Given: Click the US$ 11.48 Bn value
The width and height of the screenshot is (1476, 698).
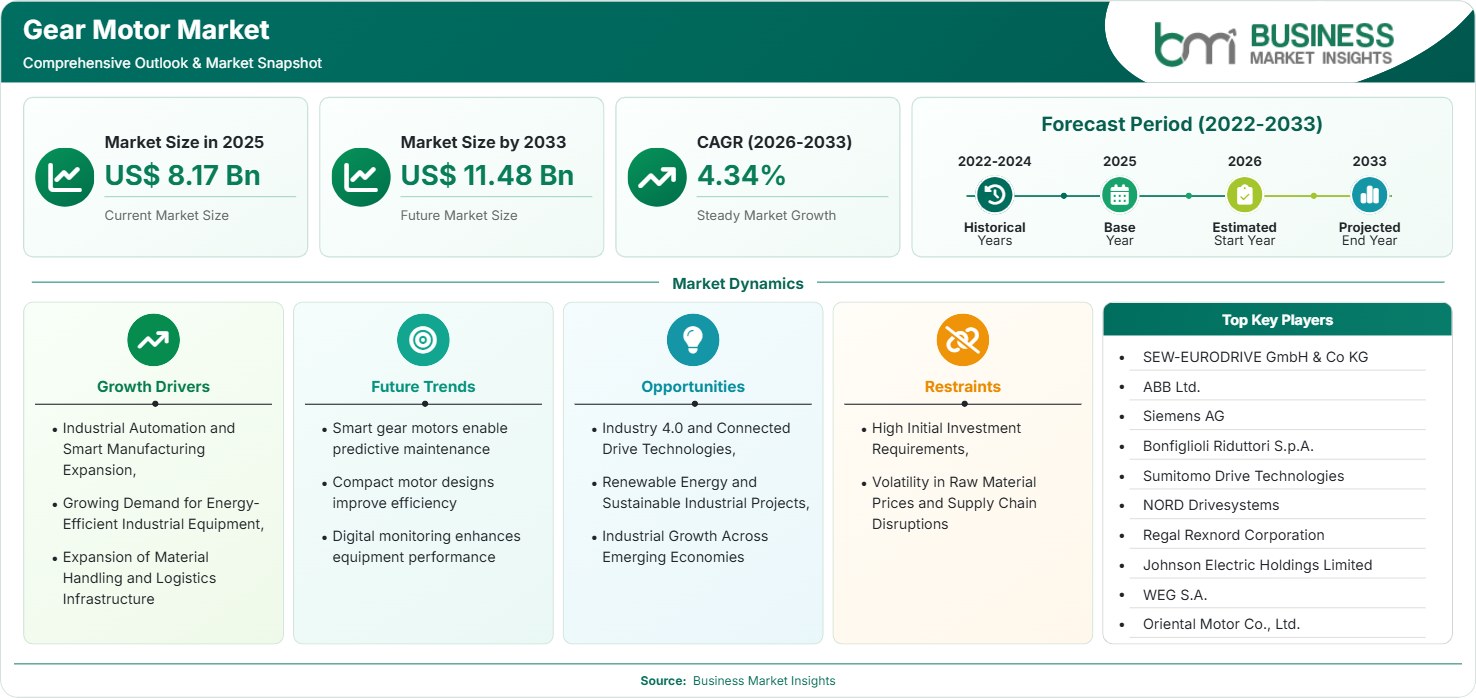Looking at the screenshot, I should pos(487,175).
